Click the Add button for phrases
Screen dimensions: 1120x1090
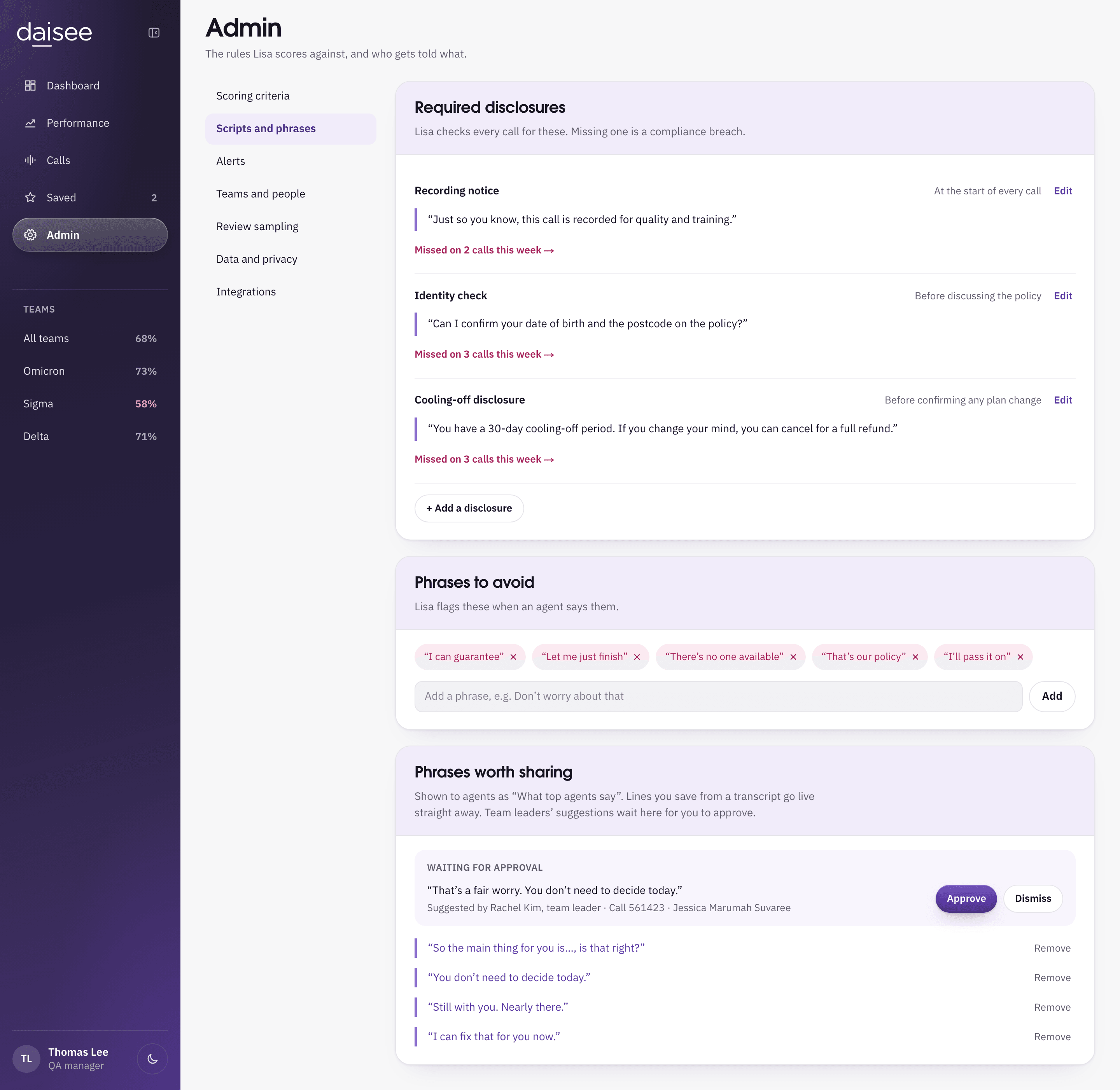pyautogui.click(x=1052, y=696)
